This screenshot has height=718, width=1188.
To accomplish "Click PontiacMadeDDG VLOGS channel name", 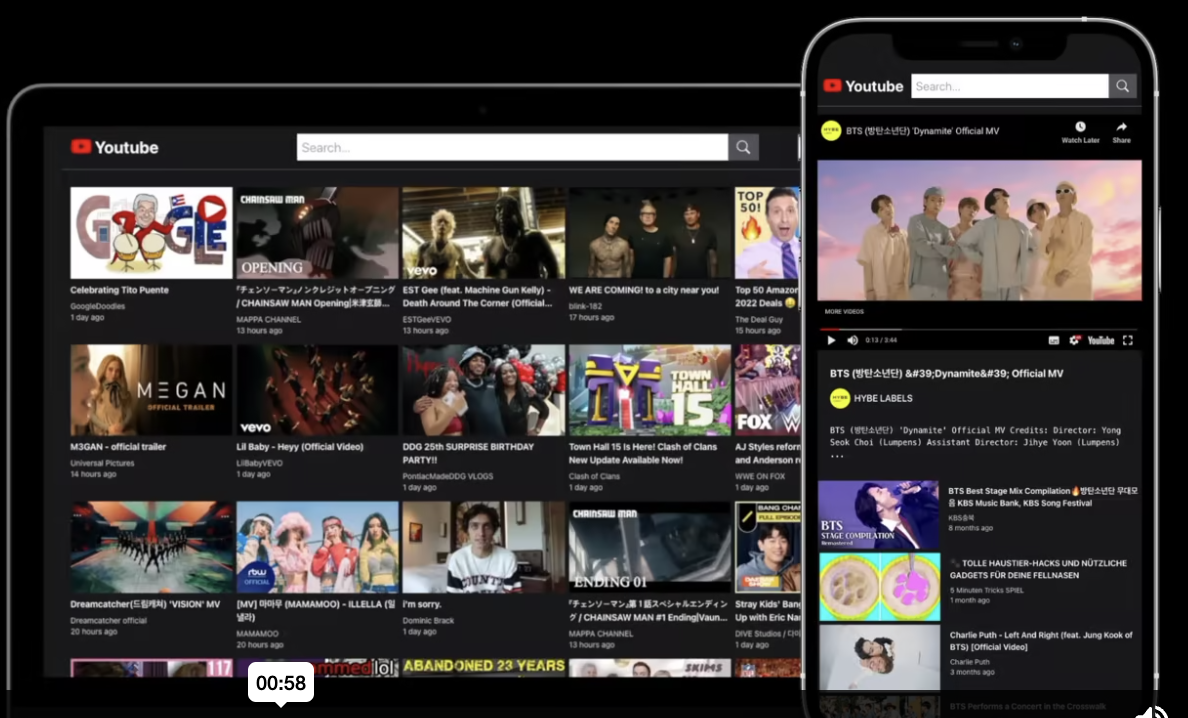I will pyautogui.click(x=448, y=476).
